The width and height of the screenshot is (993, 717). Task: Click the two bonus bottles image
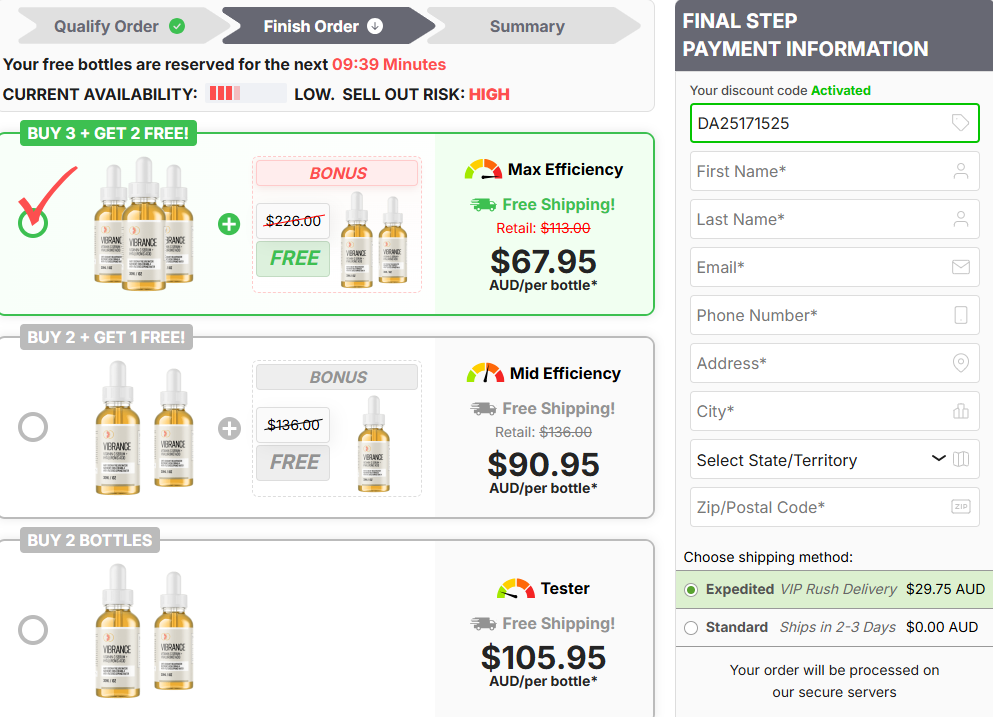[x=374, y=240]
